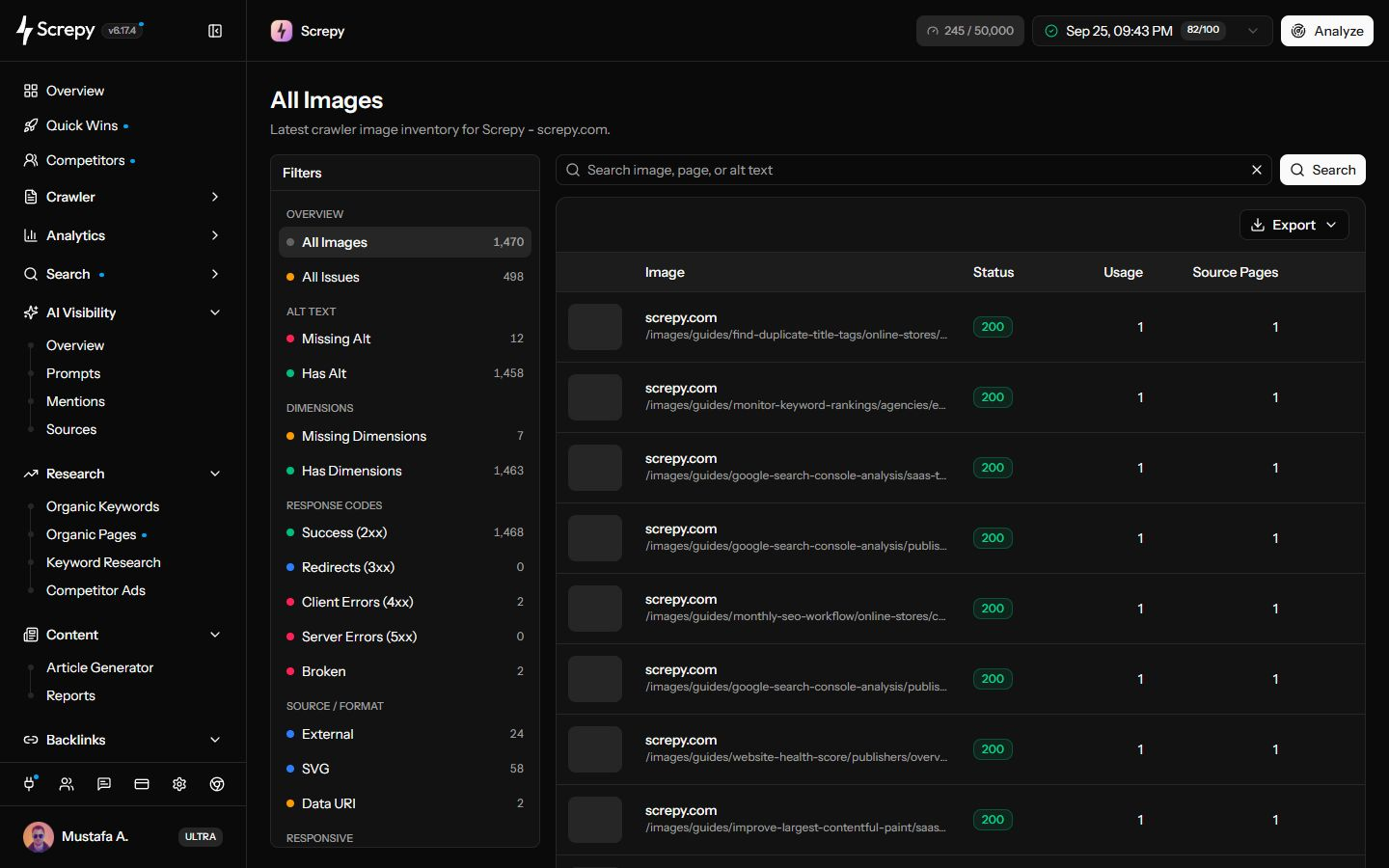Expand the Crawler menu section
1389x868 pixels.
(x=123, y=197)
